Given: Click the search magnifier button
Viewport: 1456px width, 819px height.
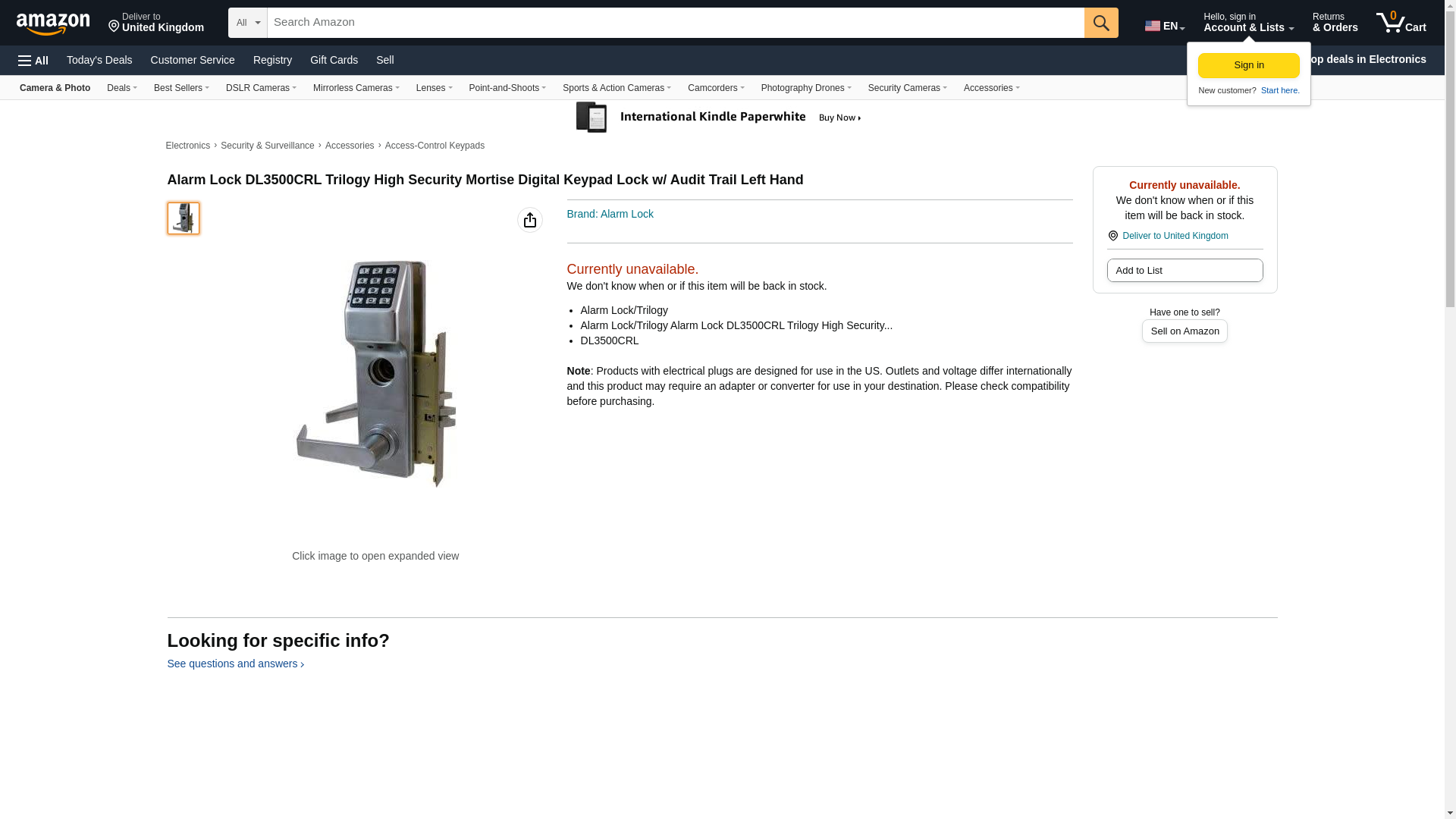Looking at the screenshot, I should click(1101, 23).
